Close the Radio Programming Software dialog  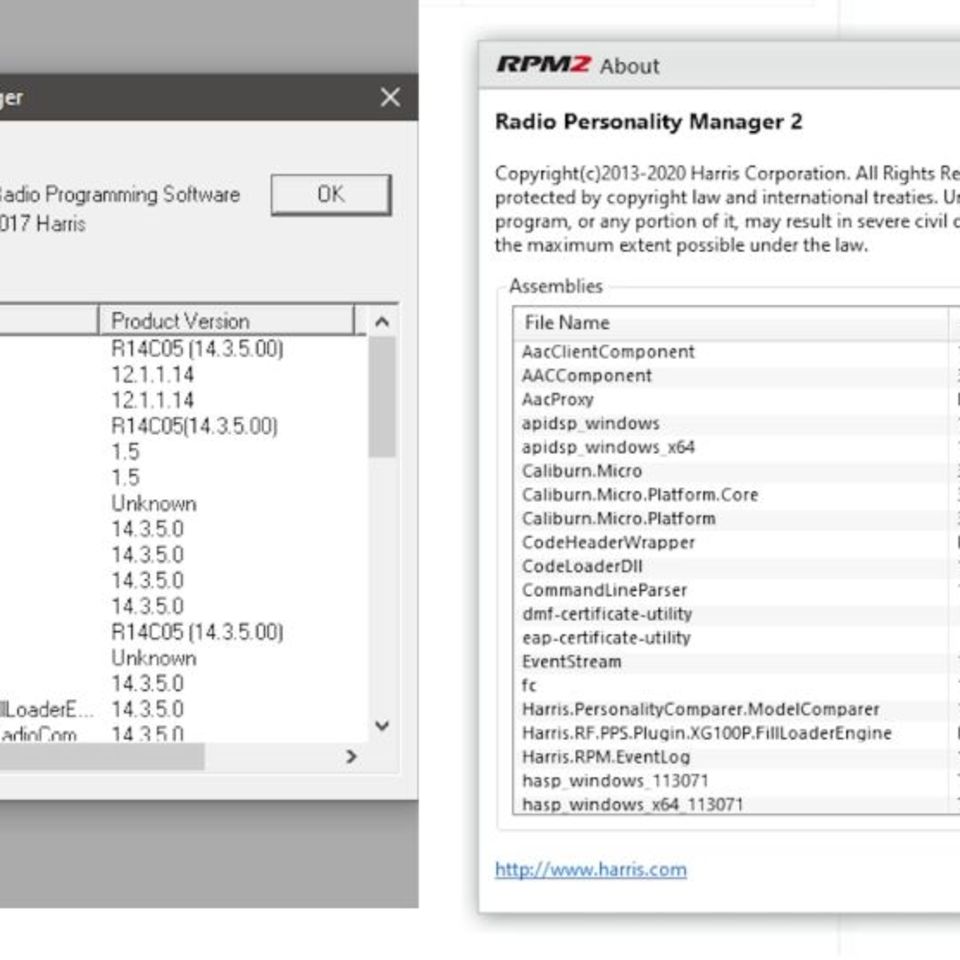pyautogui.click(x=390, y=97)
